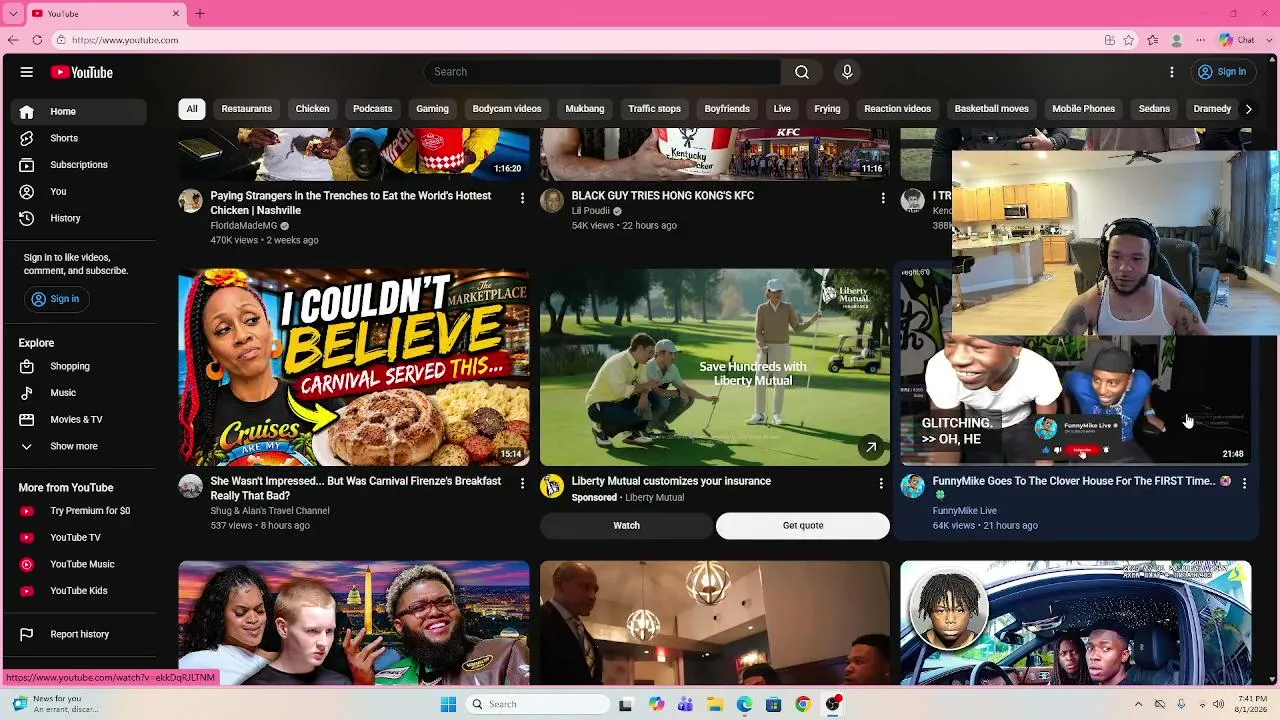
Task: Open Shug & Alan's Travel Channel link
Action: tap(270, 511)
